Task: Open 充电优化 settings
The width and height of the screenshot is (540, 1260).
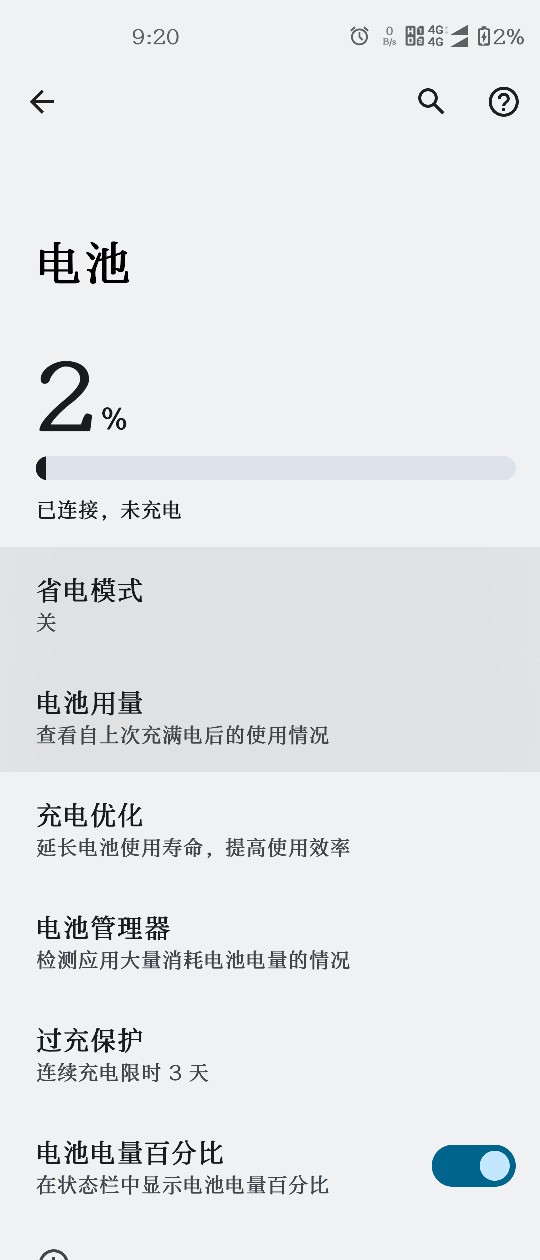Action: pos(270,829)
